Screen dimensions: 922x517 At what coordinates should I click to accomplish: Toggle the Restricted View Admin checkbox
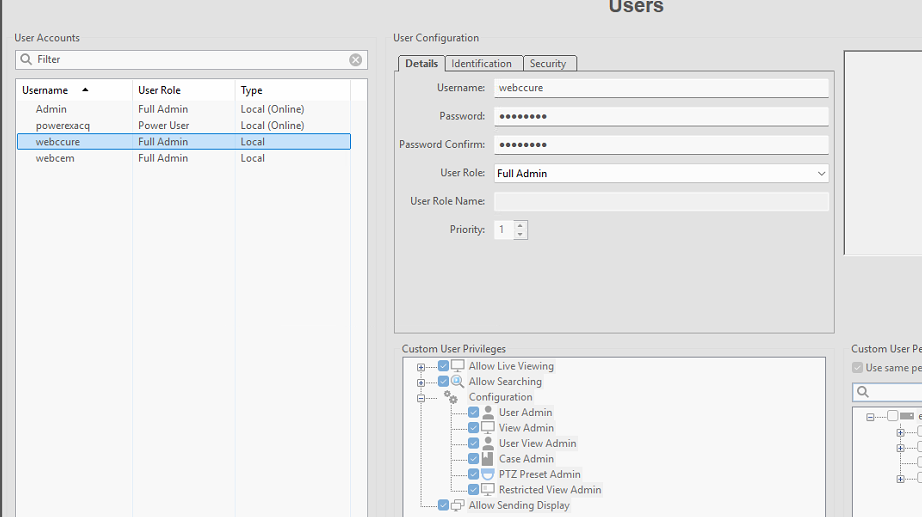click(473, 490)
